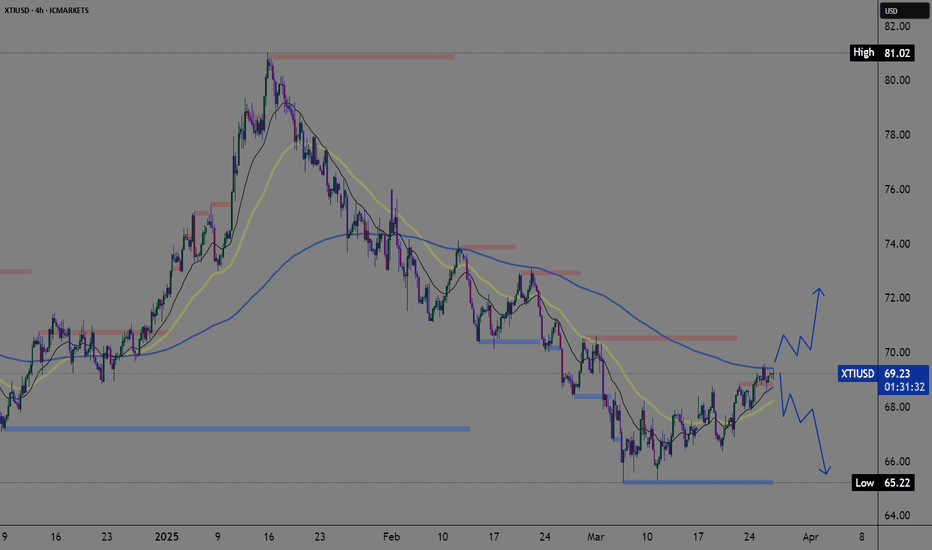Click the countdown timer 01:31:32 label
Image resolution: width=932 pixels, height=550 pixels.
point(904,387)
